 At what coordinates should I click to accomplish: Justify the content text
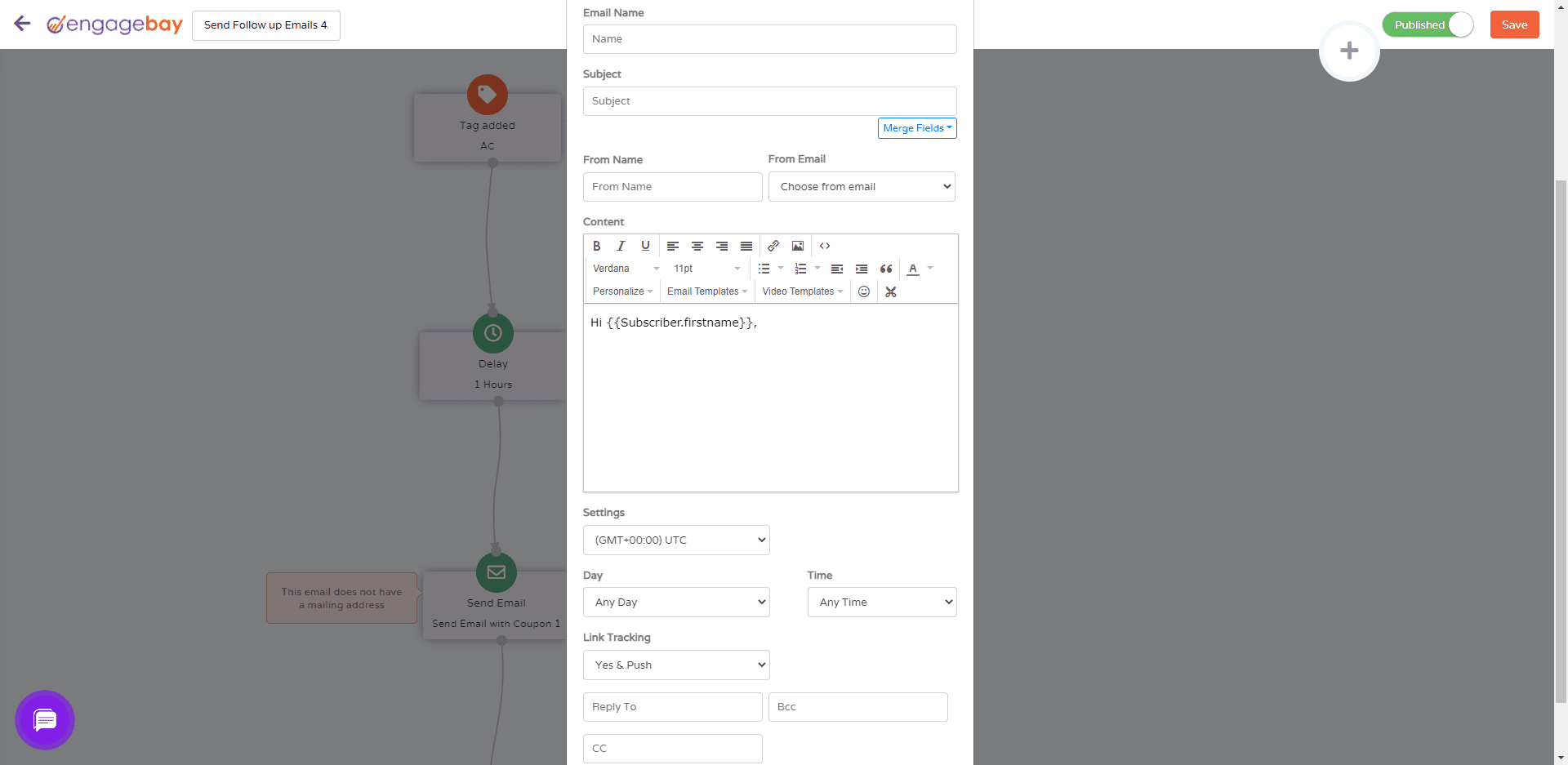(x=746, y=246)
